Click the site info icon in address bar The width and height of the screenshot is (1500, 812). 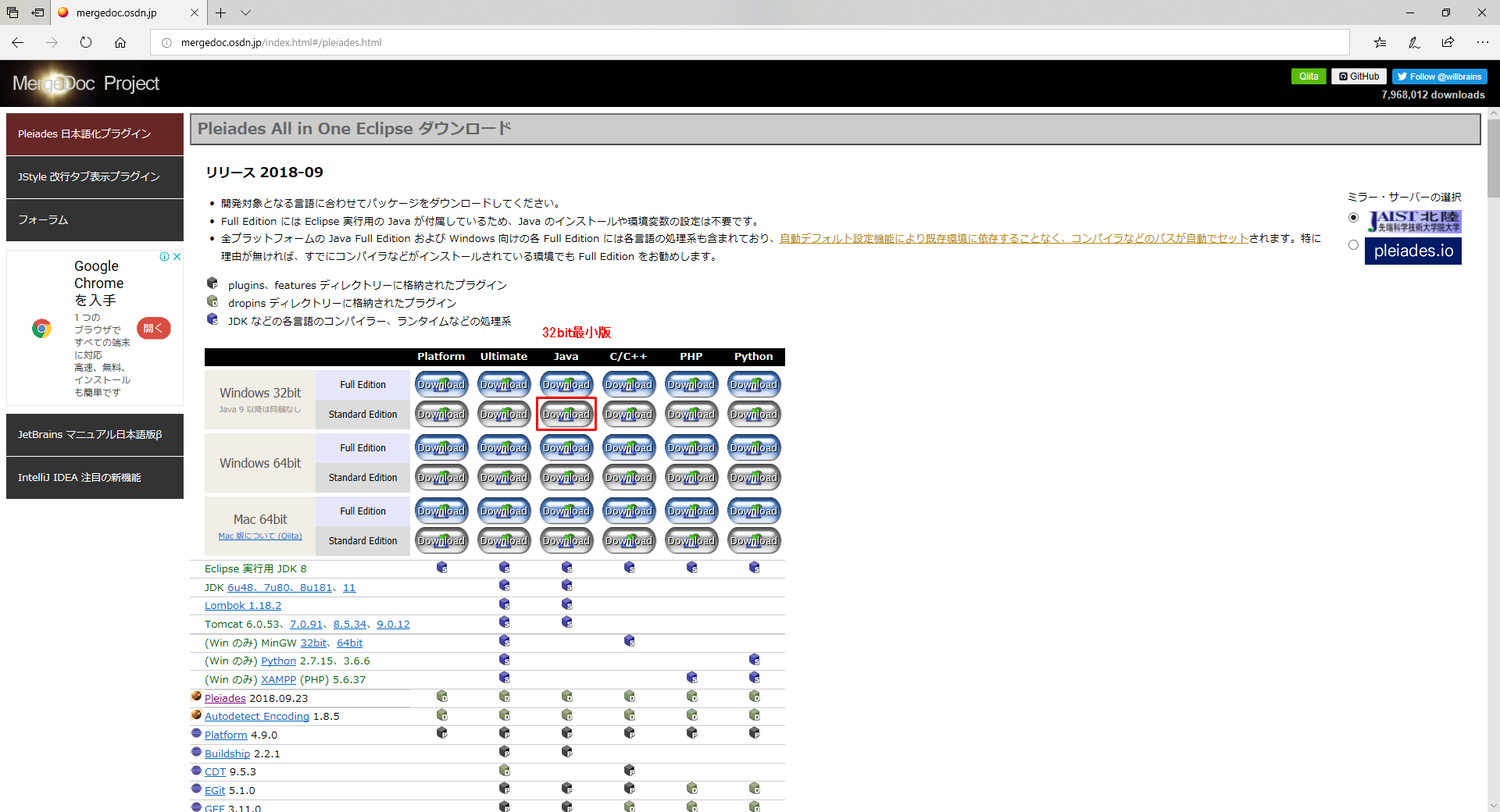point(166,42)
